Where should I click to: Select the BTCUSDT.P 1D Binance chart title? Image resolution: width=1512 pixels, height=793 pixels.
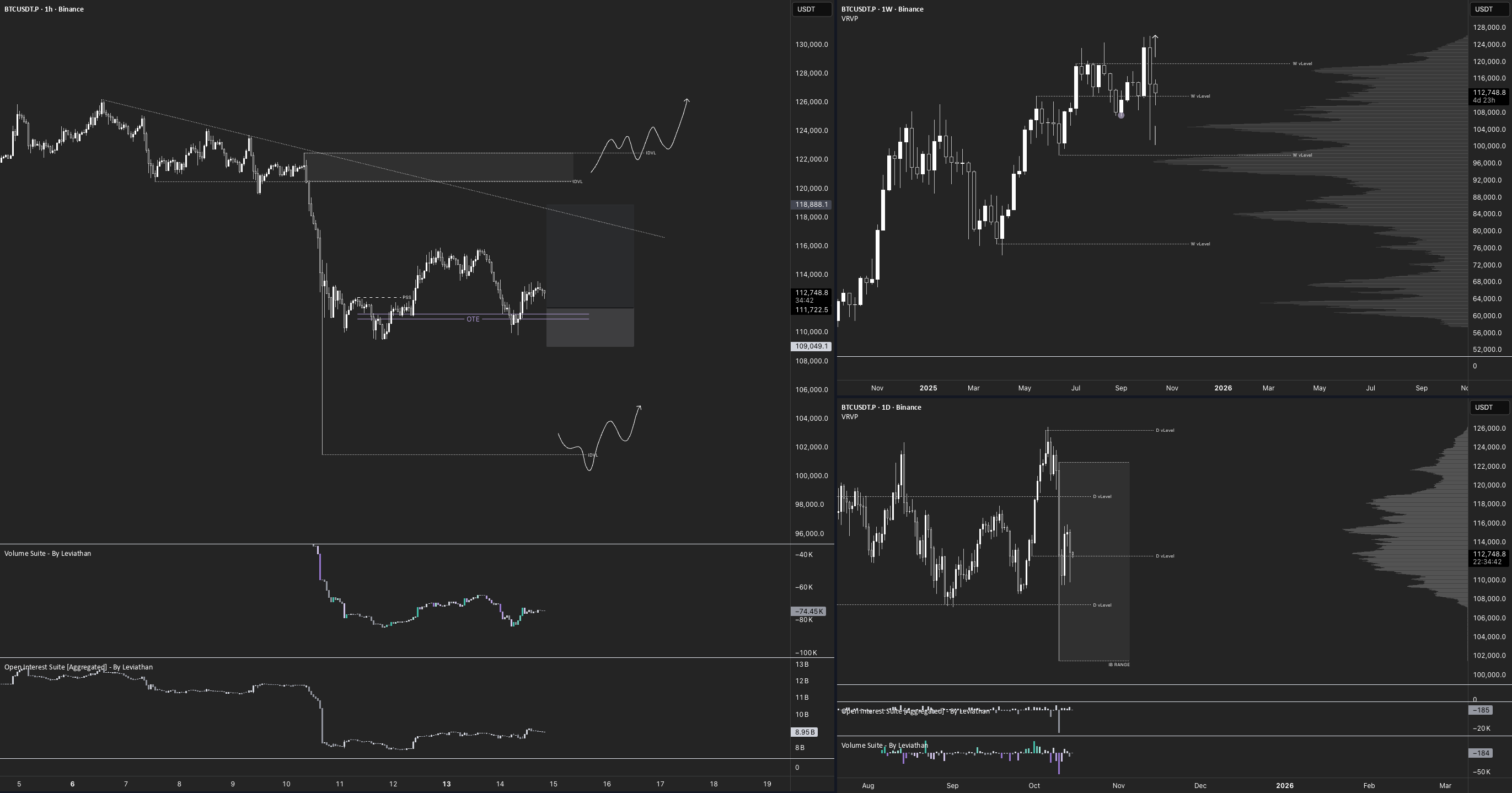pos(881,408)
